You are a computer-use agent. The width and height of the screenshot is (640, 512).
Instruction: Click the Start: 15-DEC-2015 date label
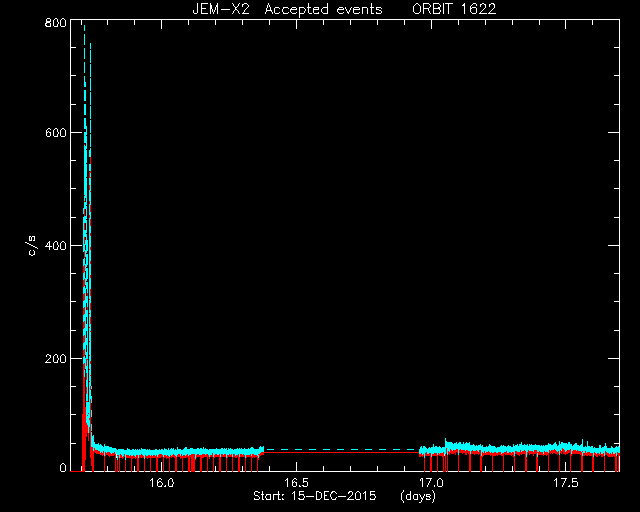pos(314,496)
